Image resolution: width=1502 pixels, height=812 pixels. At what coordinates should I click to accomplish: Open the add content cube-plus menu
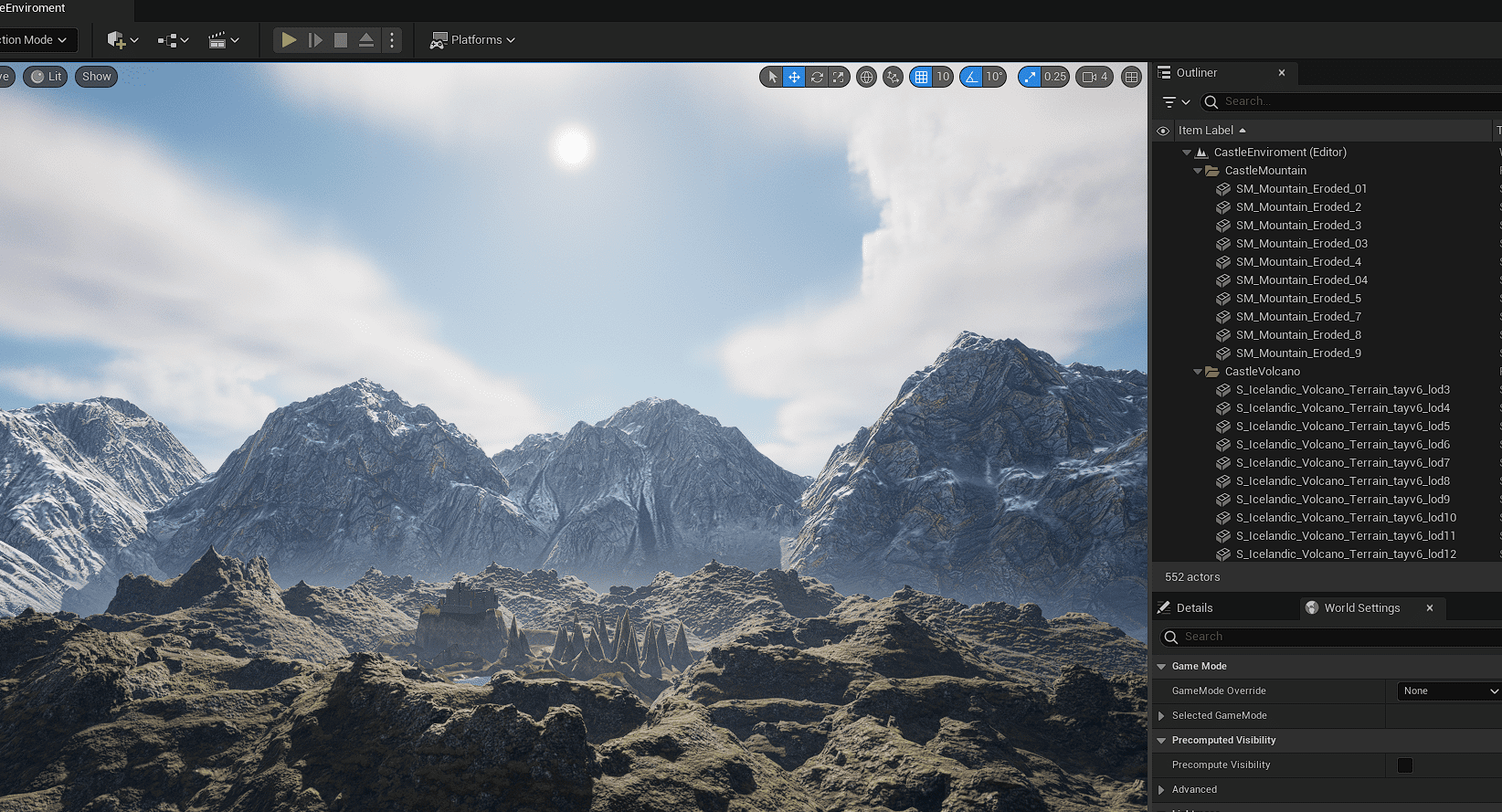(x=122, y=40)
